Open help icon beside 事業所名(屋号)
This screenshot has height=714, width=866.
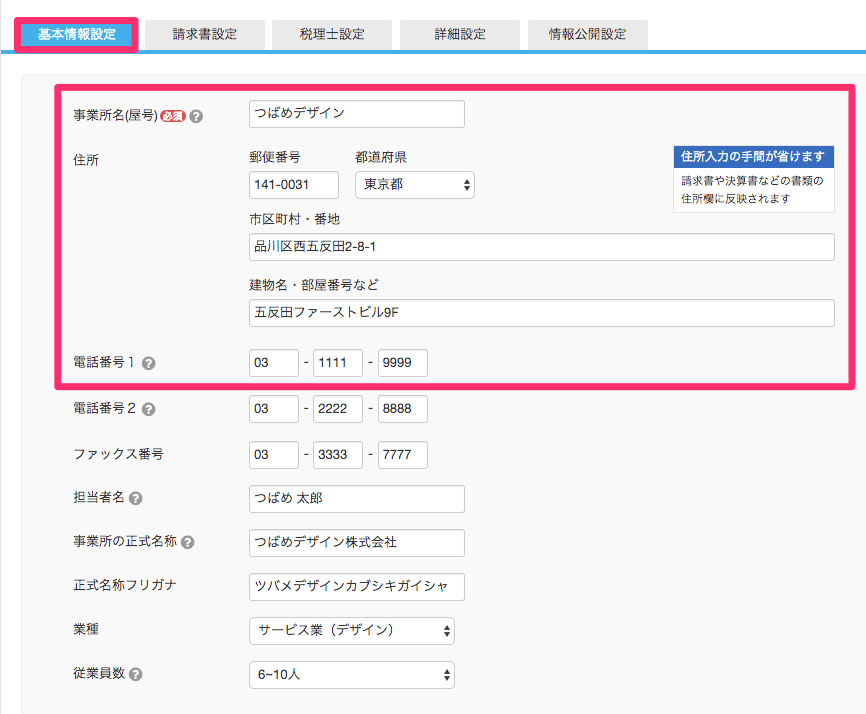(196, 117)
